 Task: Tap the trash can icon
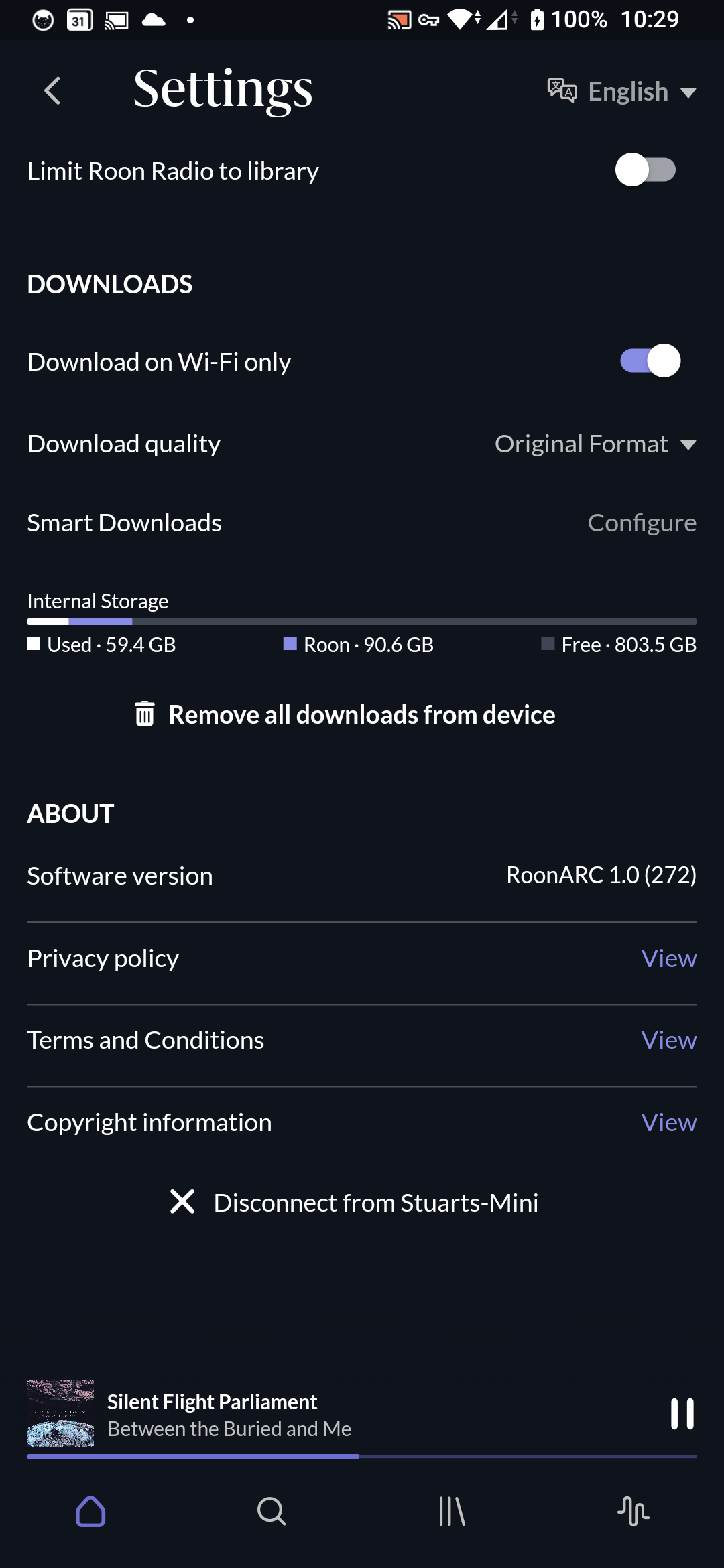(145, 714)
